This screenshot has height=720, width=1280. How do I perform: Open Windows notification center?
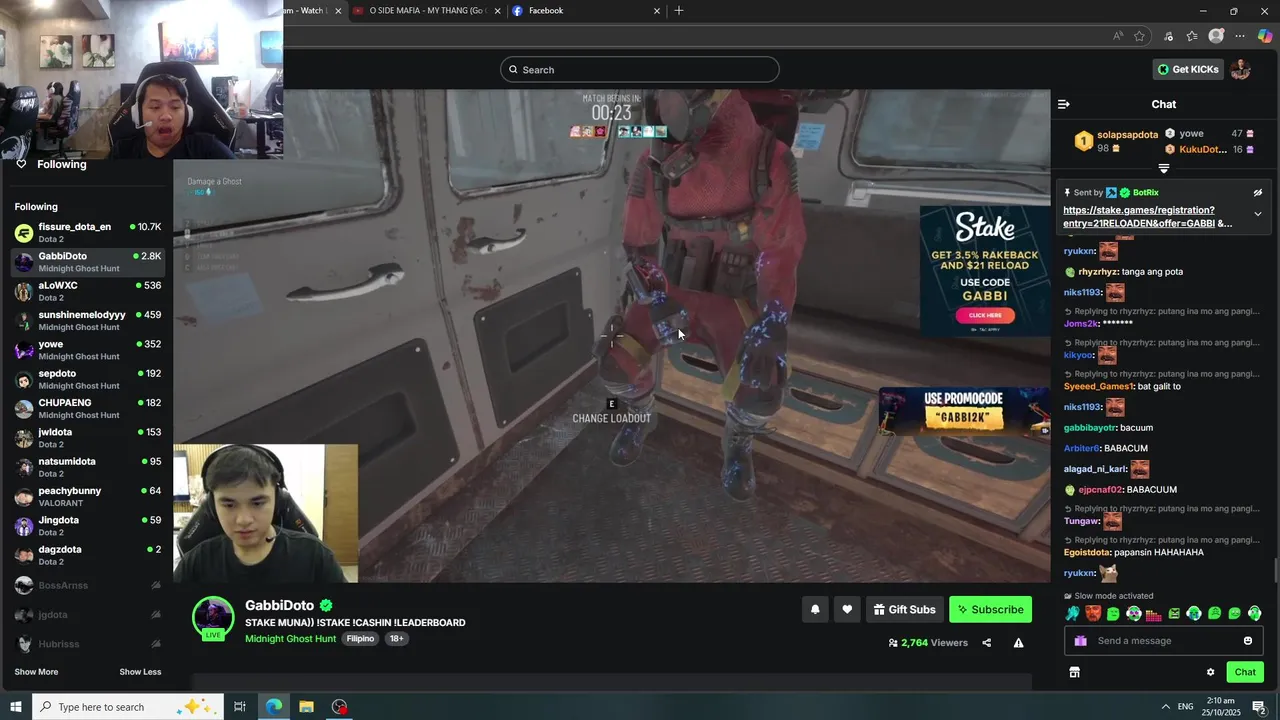pyautogui.click(x=1260, y=707)
